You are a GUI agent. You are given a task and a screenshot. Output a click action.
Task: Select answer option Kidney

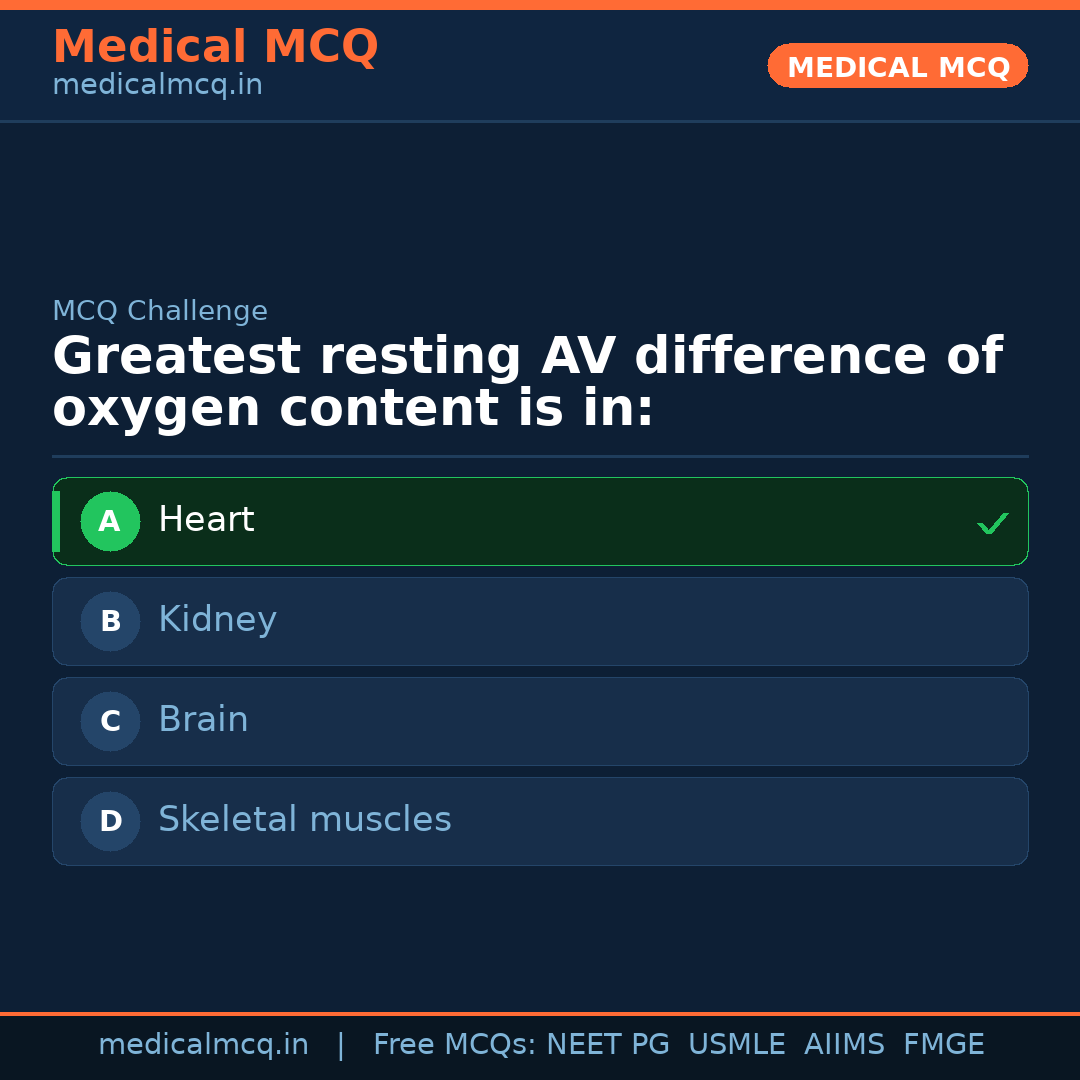[x=540, y=621]
